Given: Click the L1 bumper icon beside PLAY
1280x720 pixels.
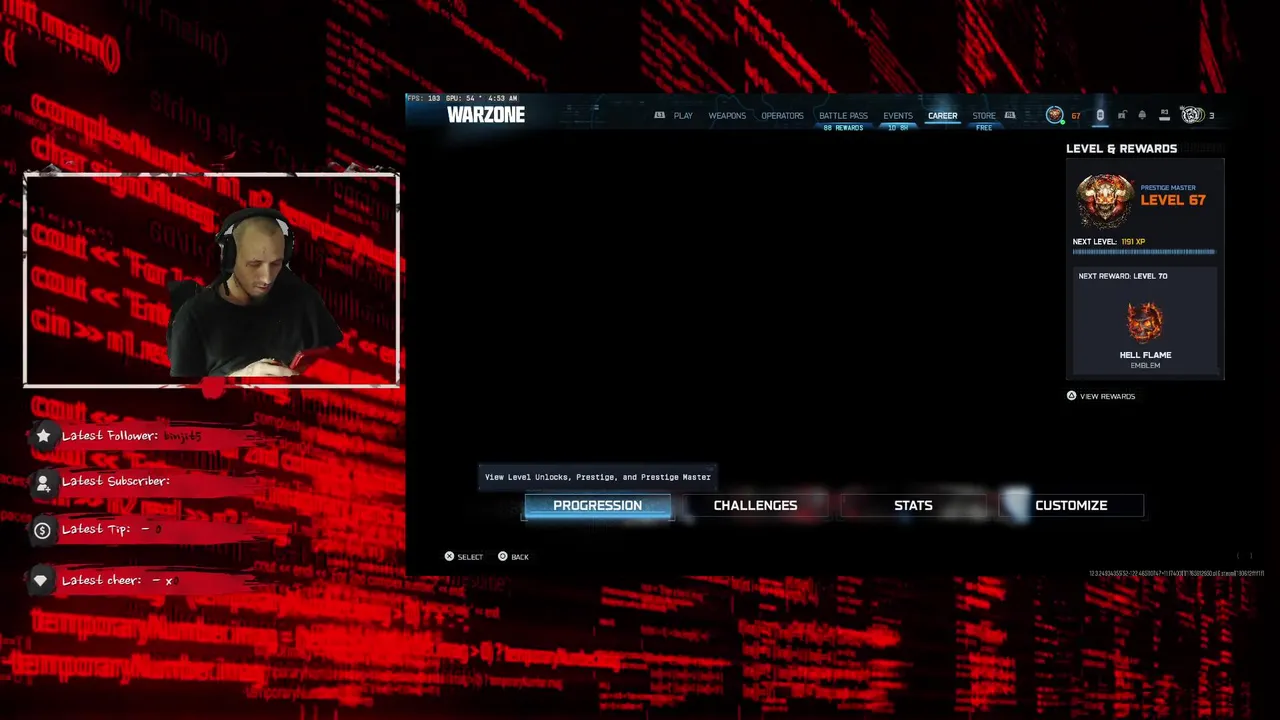Looking at the screenshot, I should pos(659,116).
